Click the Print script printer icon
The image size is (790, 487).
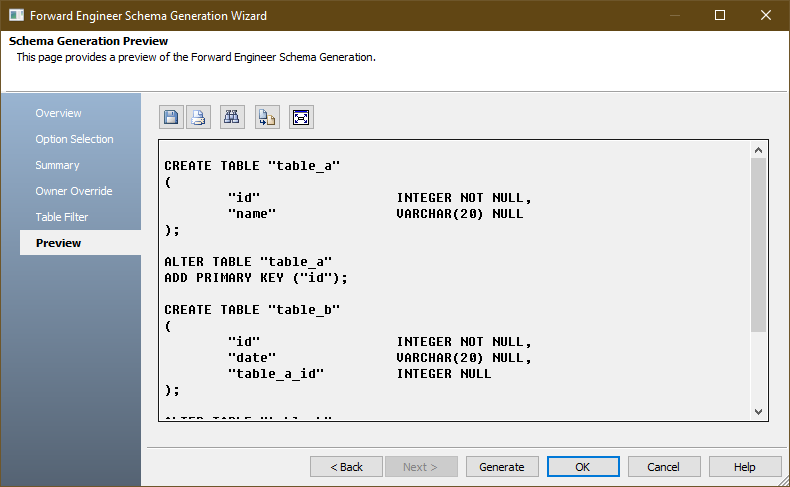199,117
